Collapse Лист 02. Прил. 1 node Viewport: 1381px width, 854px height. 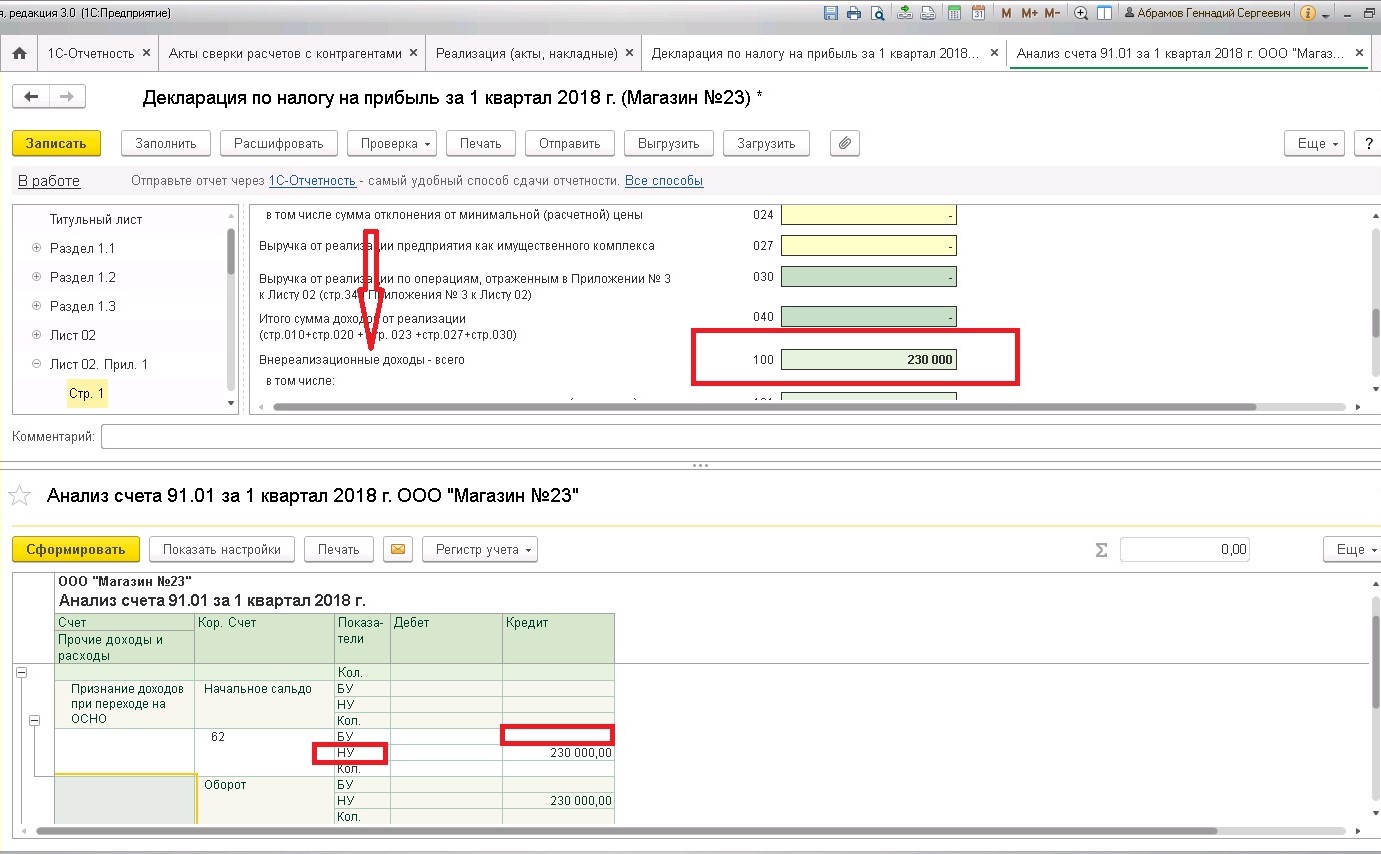pyautogui.click(x=37, y=364)
